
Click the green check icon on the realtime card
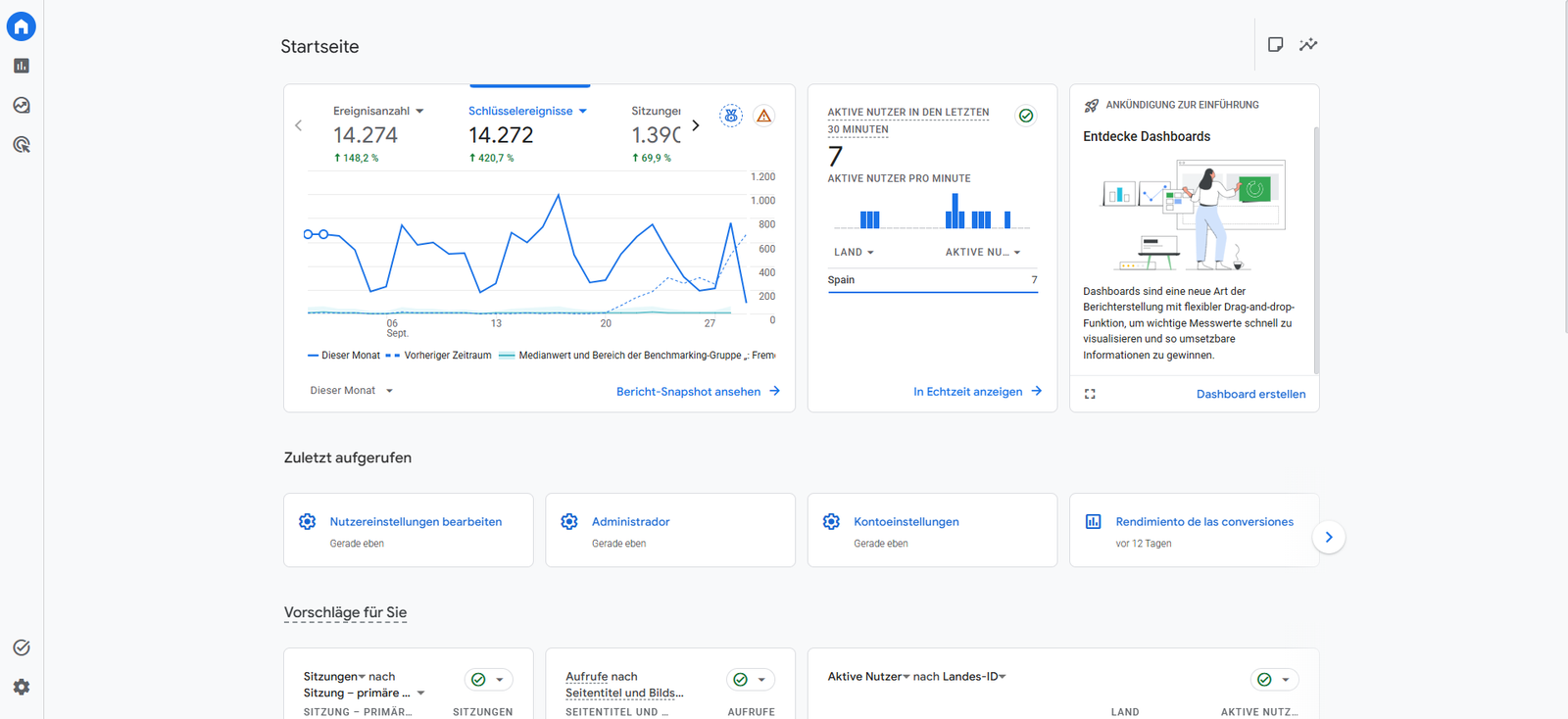(1026, 116)
